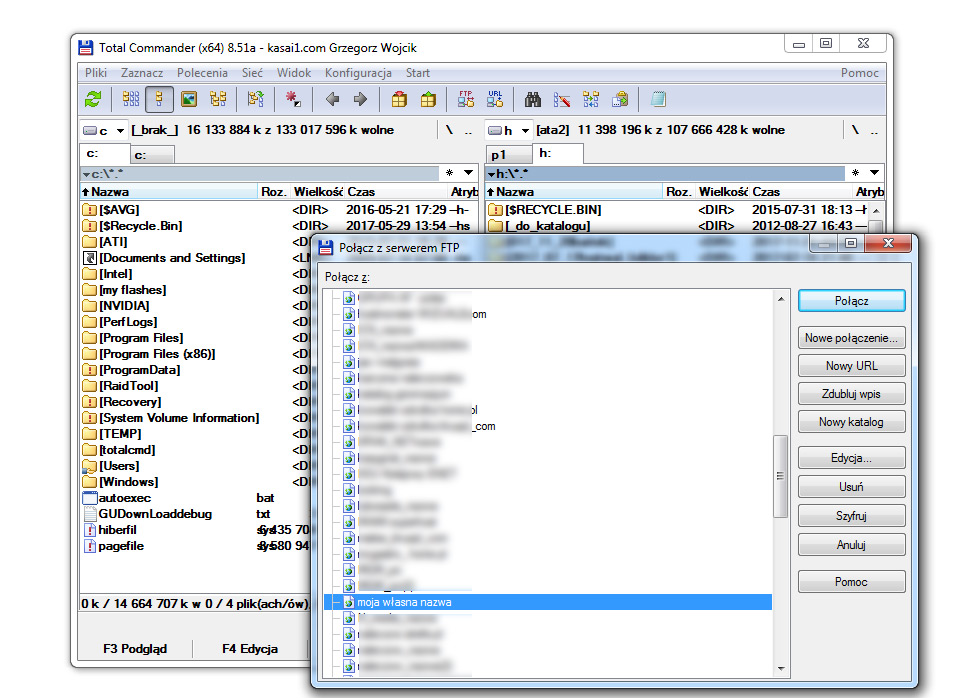Open the Pomoc menu in menu bar
Viewport: 960px width, 698px height.
point(860,73)
